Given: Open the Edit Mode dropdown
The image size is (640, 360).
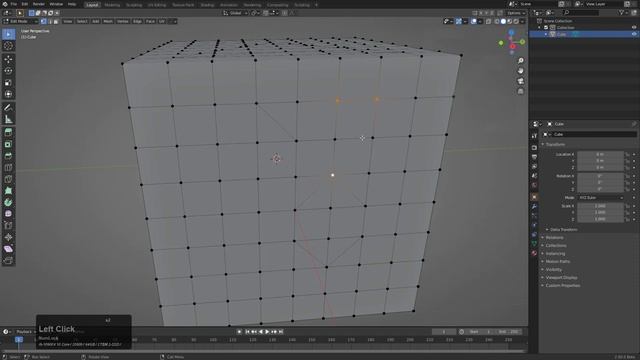Looking at the screenshot, I should coord(21,21).
